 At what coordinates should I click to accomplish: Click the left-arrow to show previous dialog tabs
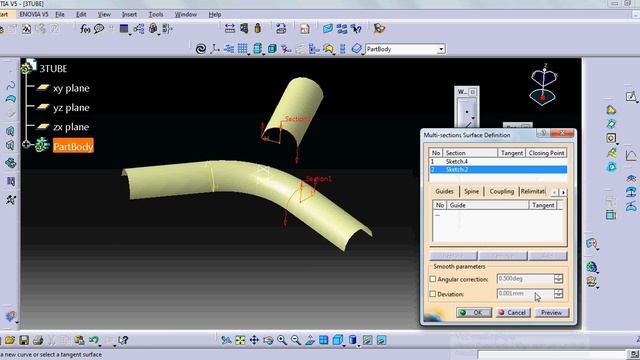[x=555, y=192]
